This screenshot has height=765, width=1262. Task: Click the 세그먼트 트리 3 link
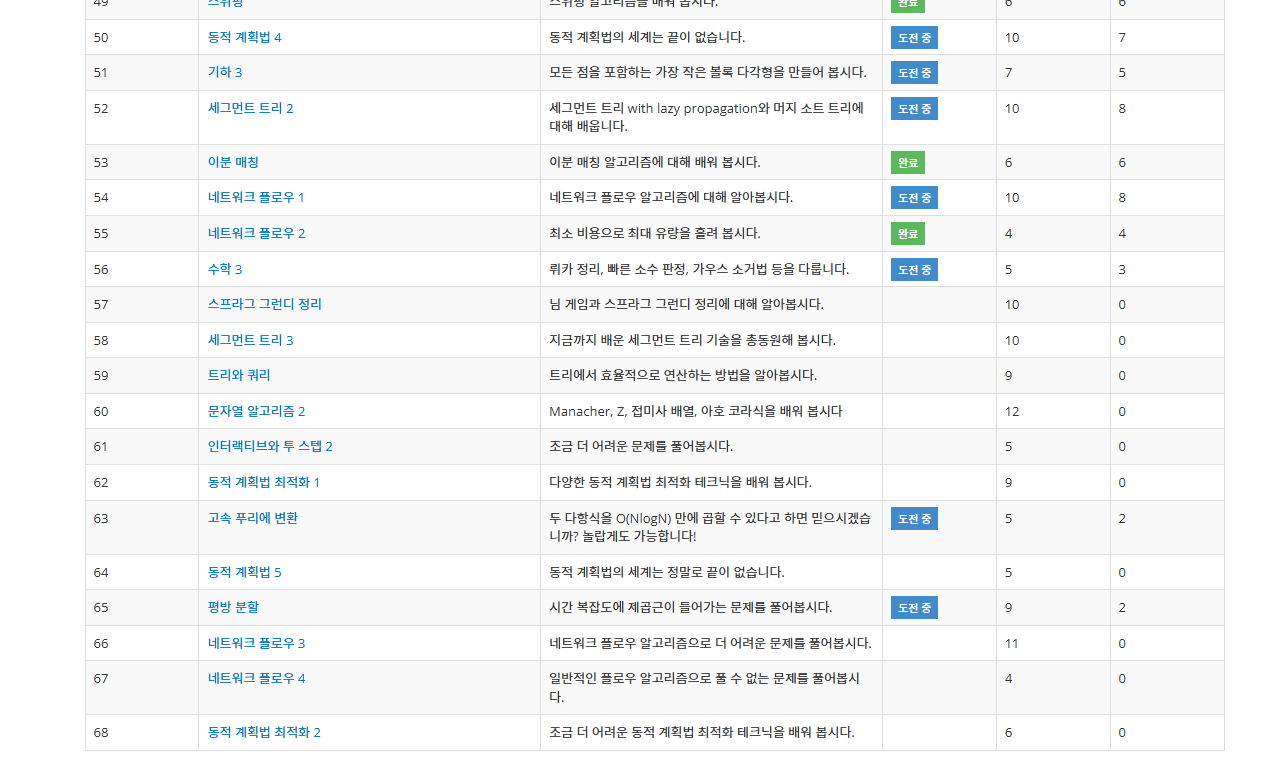tap(250, 340)
